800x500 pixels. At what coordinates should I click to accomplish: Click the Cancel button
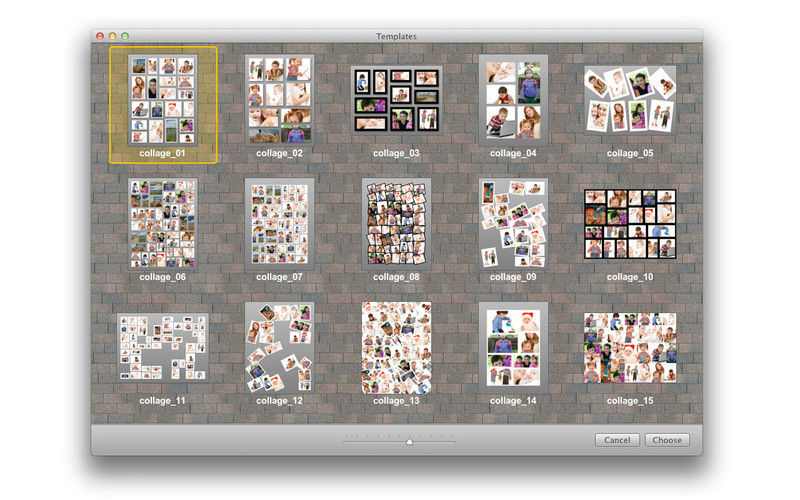[617, 440]
